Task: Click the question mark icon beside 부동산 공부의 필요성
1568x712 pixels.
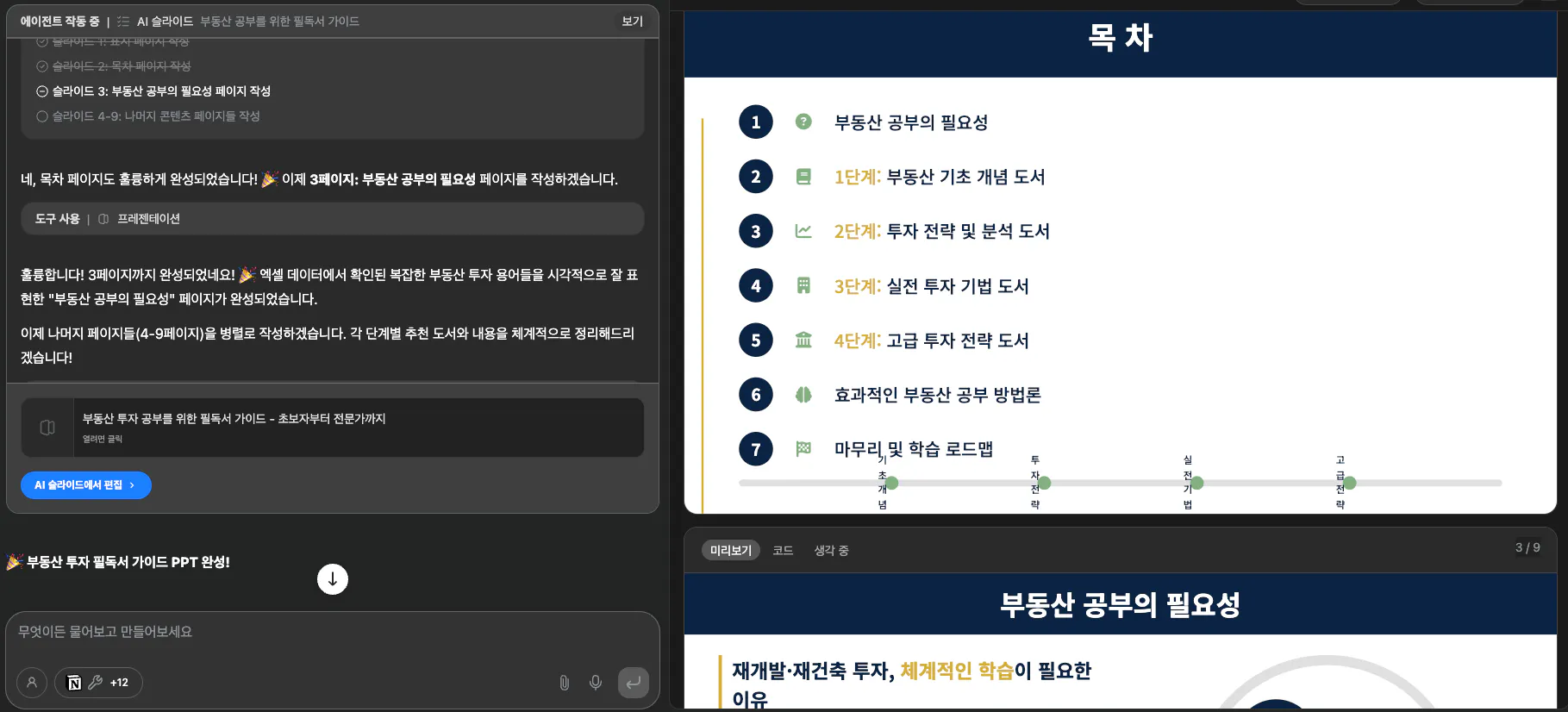Action: [x=803, y=122]
